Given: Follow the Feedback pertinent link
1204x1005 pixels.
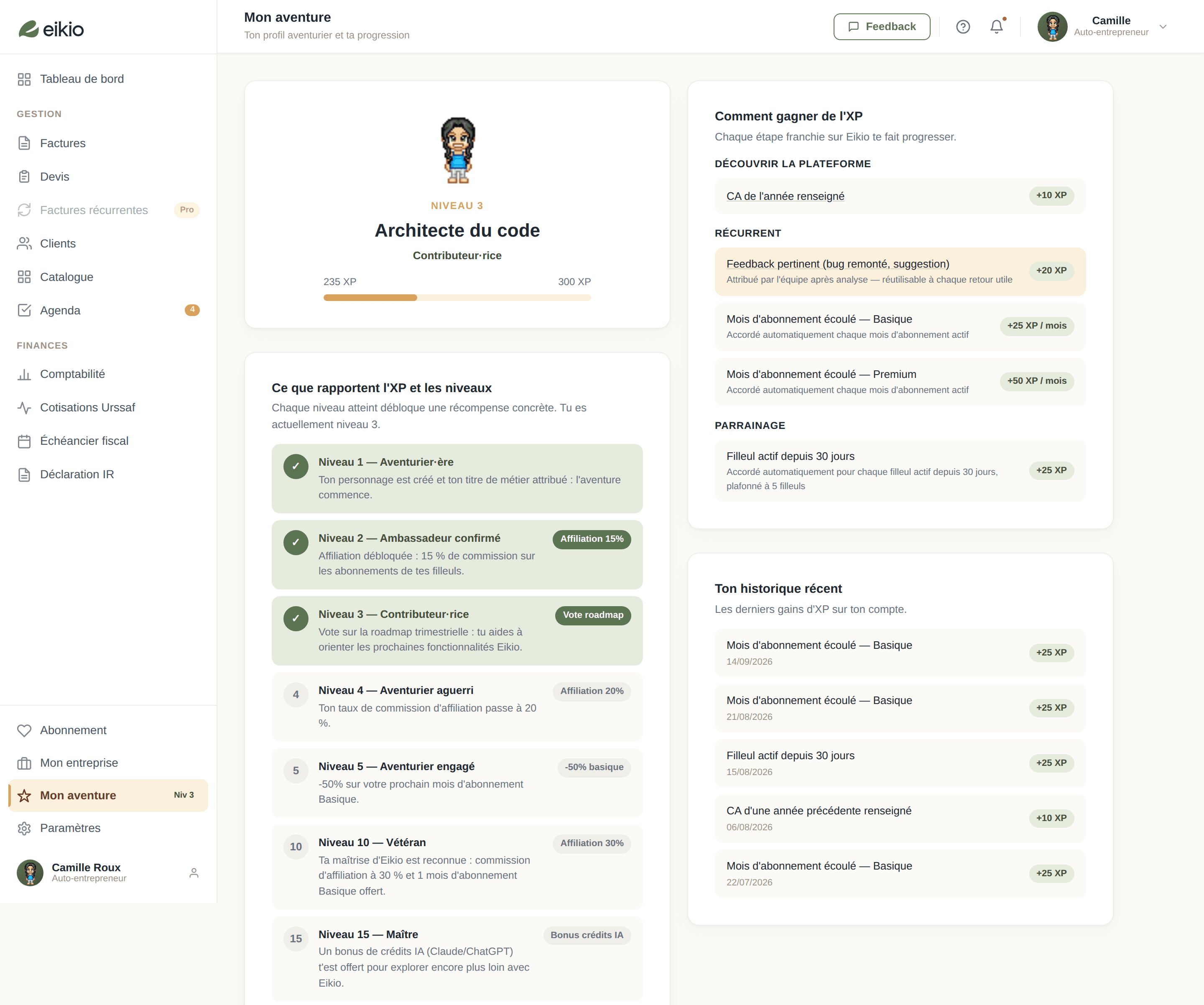Looking at the screenshot, I should click(x=838, y=264).
